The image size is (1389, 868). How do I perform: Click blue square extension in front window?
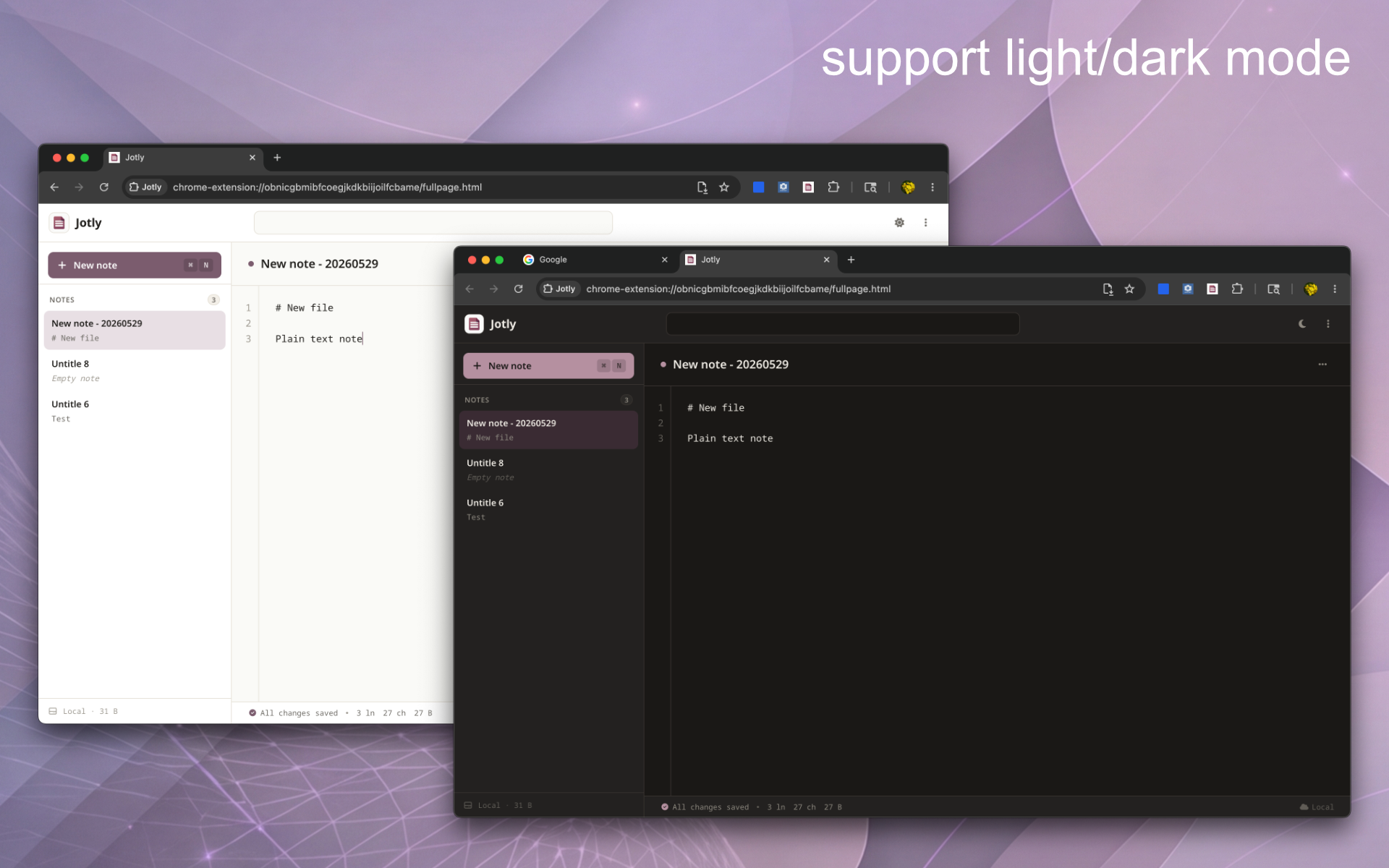coord(1163,289)
